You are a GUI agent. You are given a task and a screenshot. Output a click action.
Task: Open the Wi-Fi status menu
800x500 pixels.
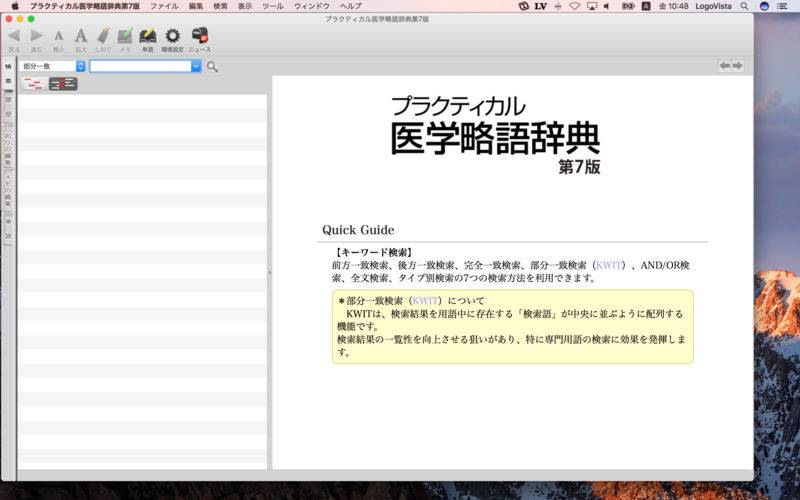[x=575, y=6]
